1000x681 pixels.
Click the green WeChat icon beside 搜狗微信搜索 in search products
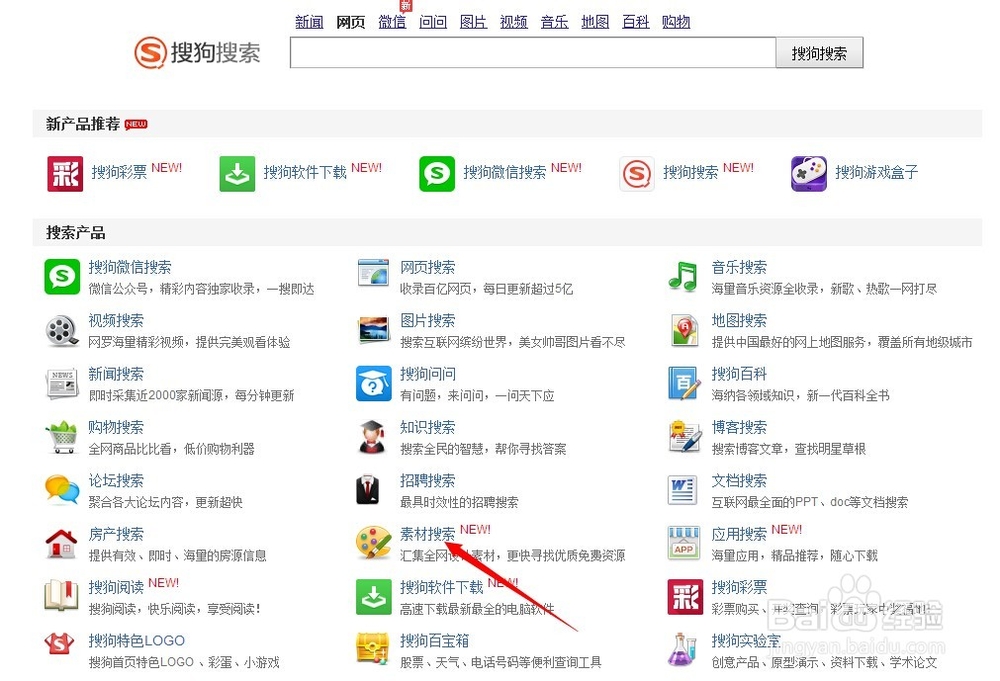[62, 277]
